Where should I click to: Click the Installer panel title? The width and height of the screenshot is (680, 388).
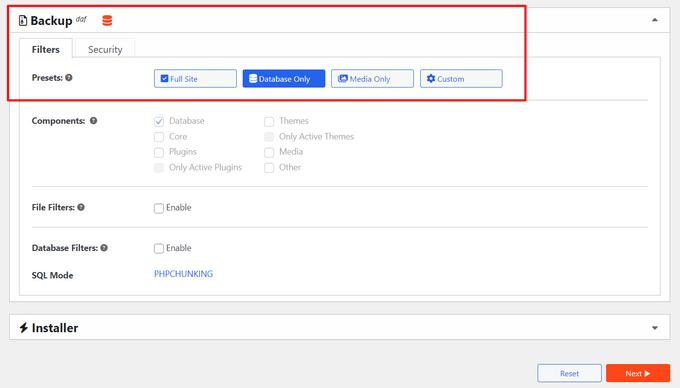pyautogui.click(x=55, y=328)
